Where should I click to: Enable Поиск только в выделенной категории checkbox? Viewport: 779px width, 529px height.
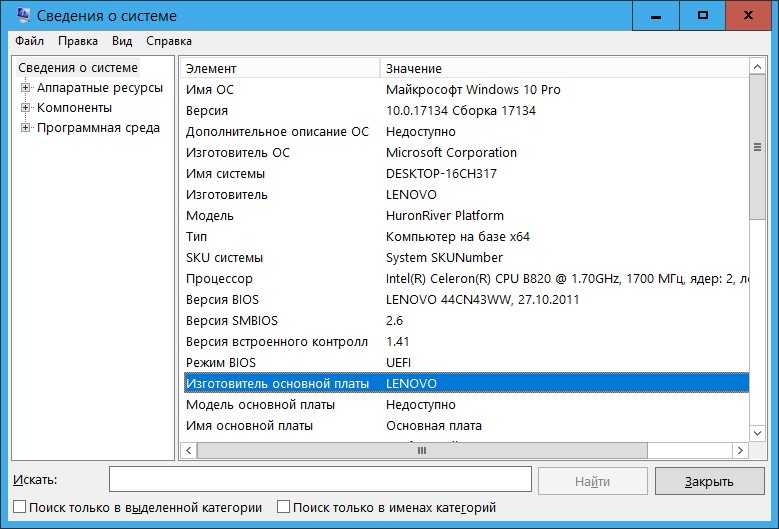(x=19, y=507)
